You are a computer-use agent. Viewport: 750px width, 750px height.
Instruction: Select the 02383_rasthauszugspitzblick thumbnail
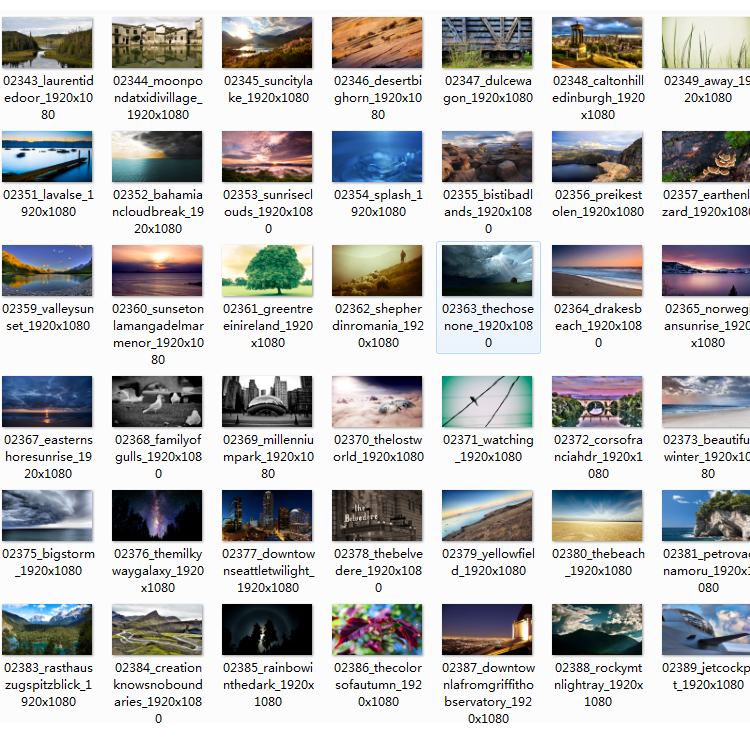pos(47,629)
